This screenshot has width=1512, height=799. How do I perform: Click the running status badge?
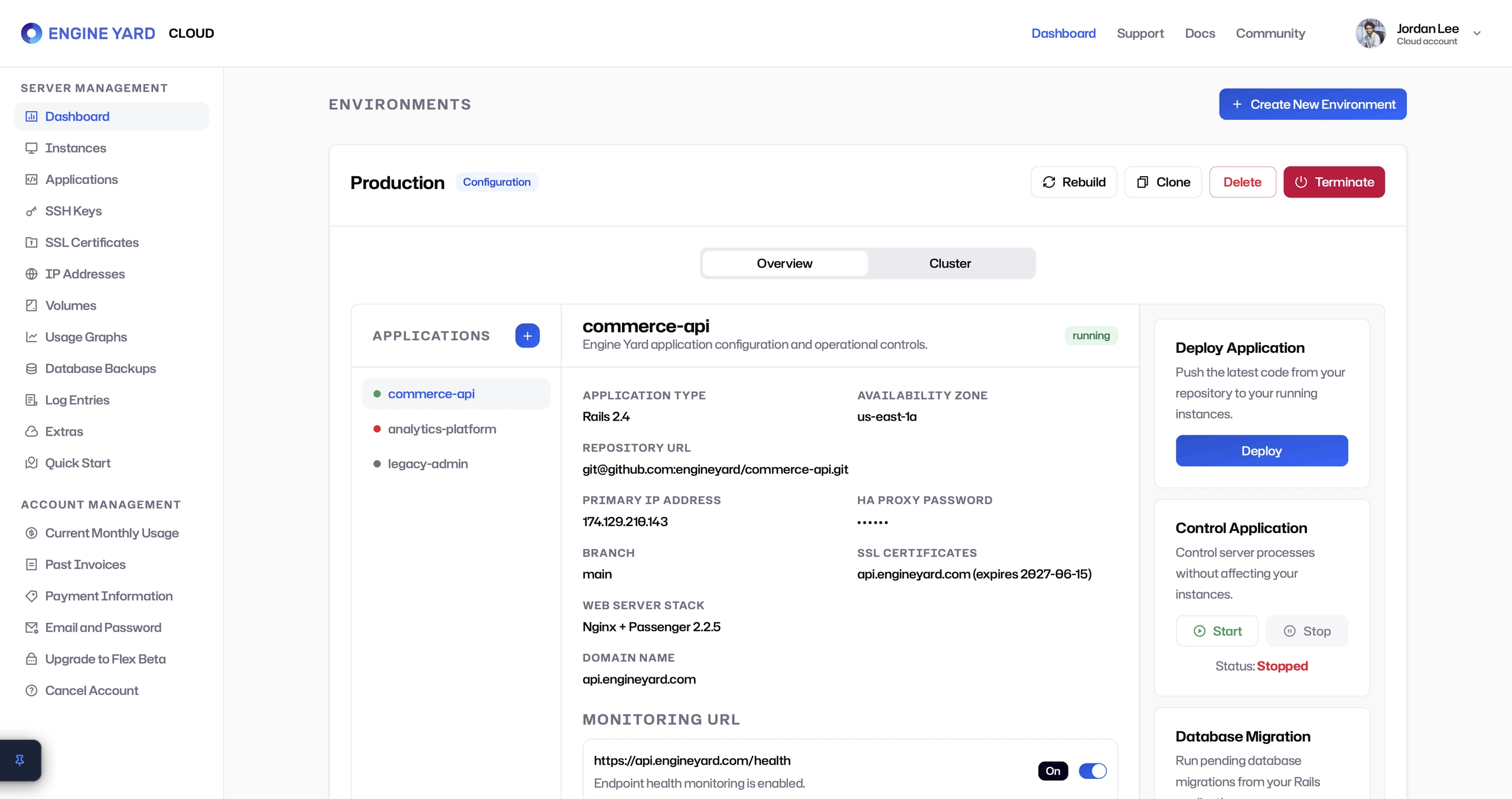[1091, 336]
